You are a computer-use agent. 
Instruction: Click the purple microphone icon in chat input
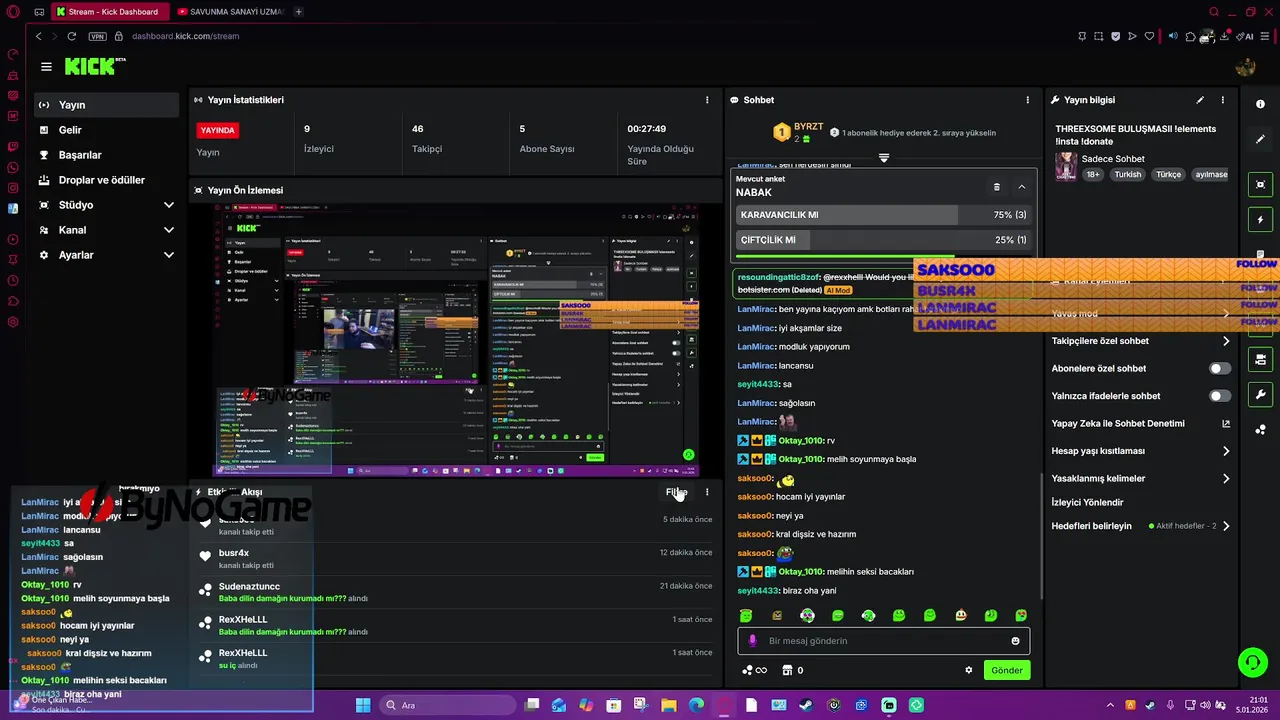pyautogui.click(x=754, y=641)
